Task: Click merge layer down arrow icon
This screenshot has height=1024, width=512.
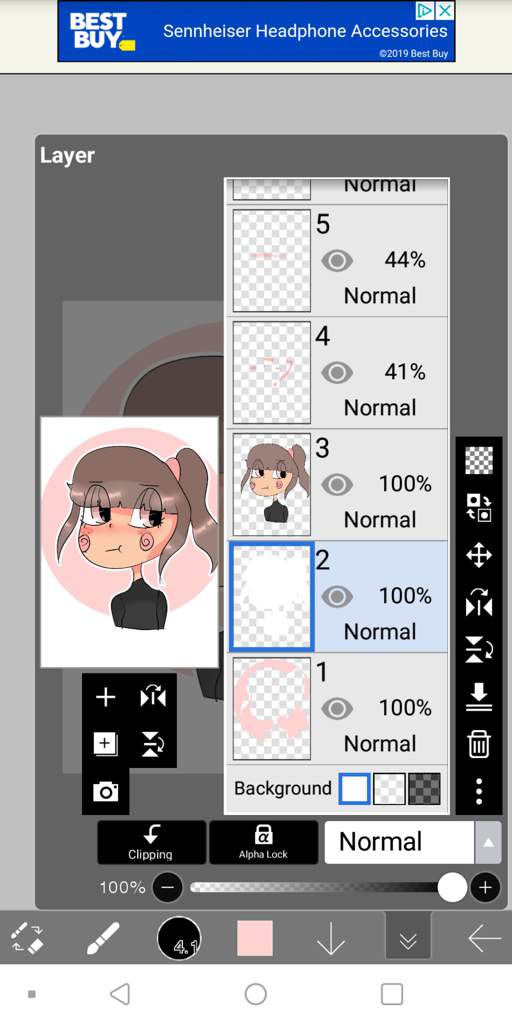Action: [x=479, y=697]
